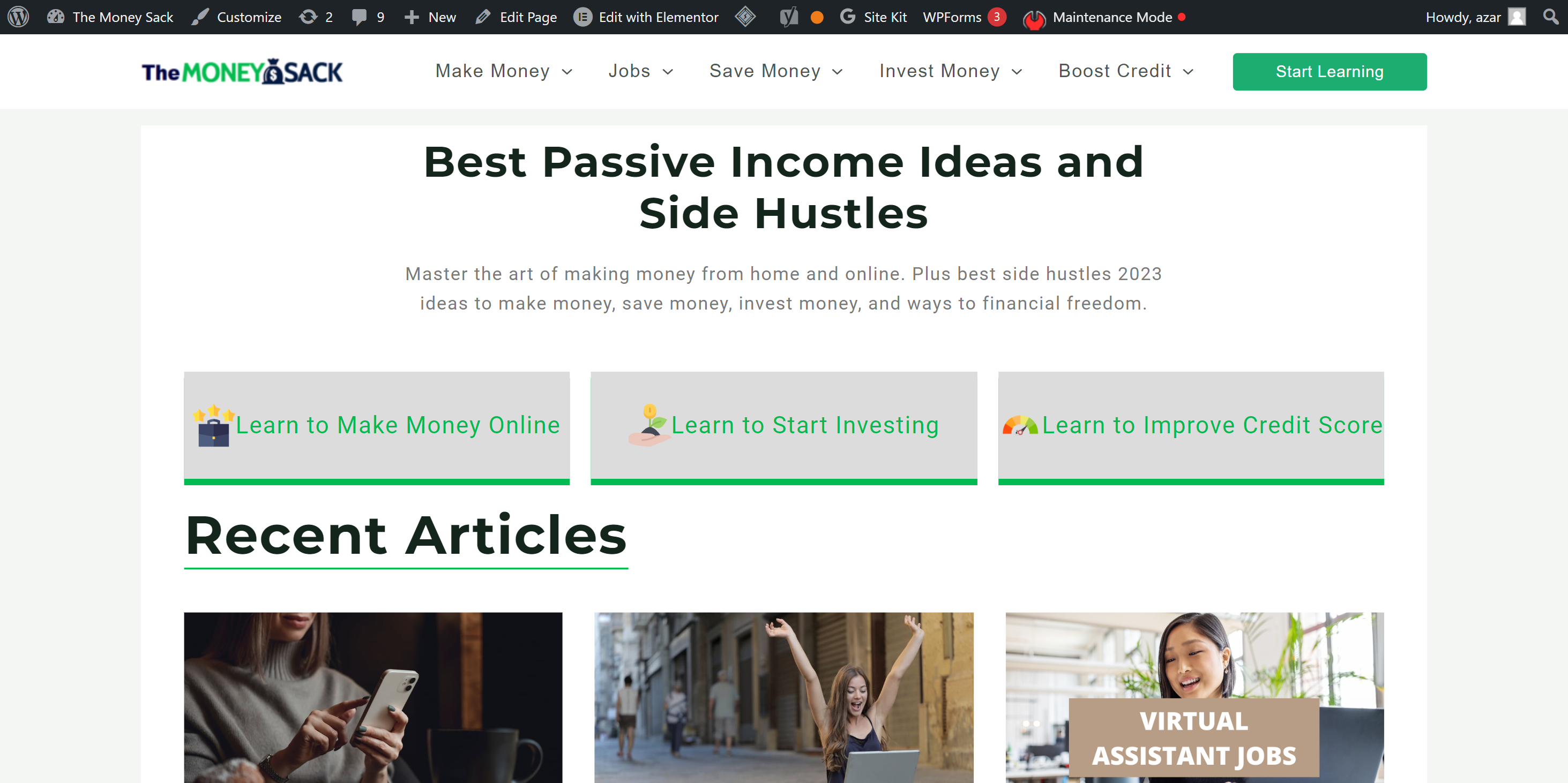Screen dimensions: 1568x783
Task: Expand the Save Money dropdown arrow
Action: tap(837, 72)
